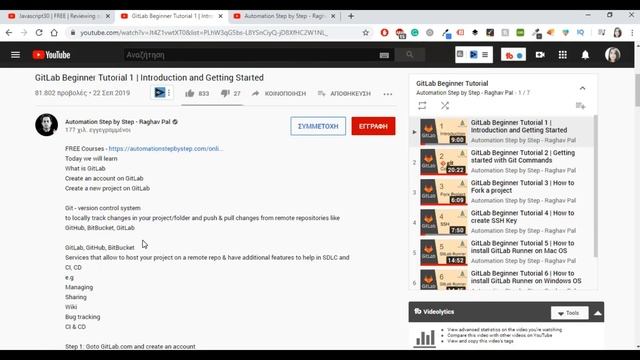Switch to the GitLab Beginner Tutorial 1 tab
The height and width of the screenshot is (360, 640).
171,16
